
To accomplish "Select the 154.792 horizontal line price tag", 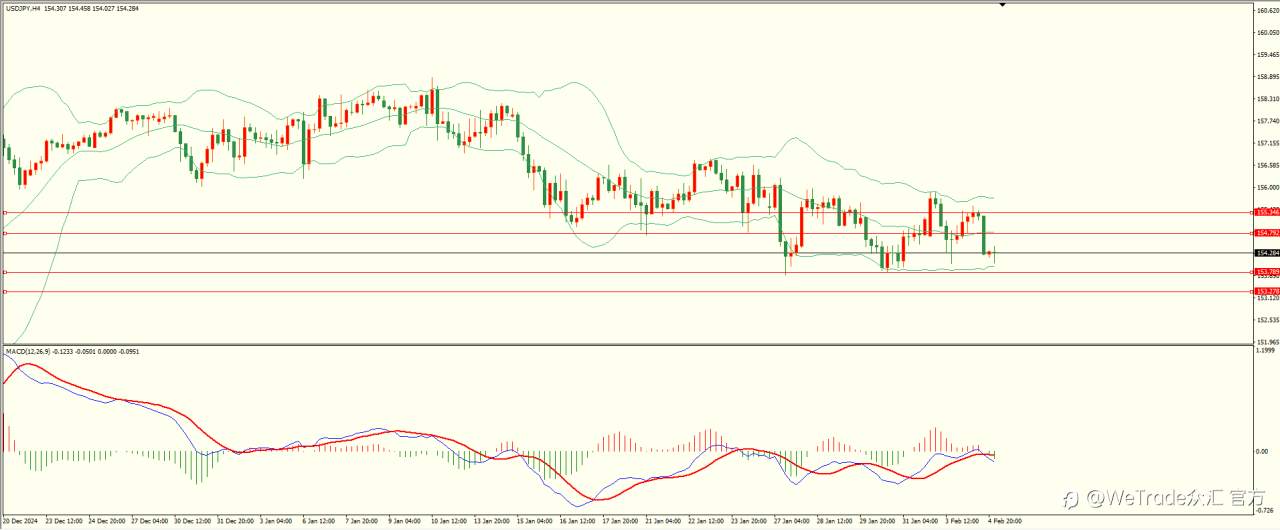I will click(1267, 233).
